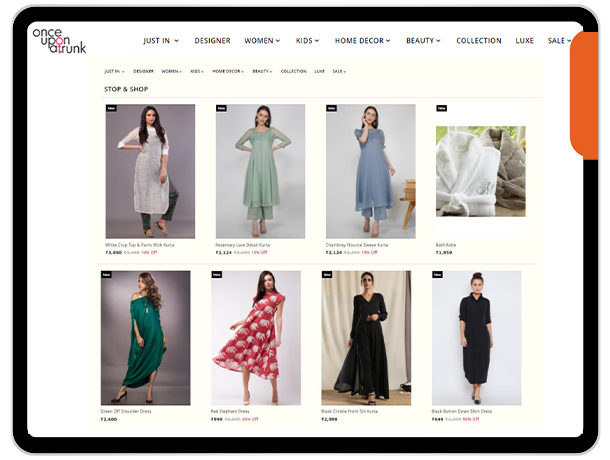The image size is (610, 460).
Task: Click the White Crop Top & Pants With Kurta title
Action: click(x=140, y=245)
